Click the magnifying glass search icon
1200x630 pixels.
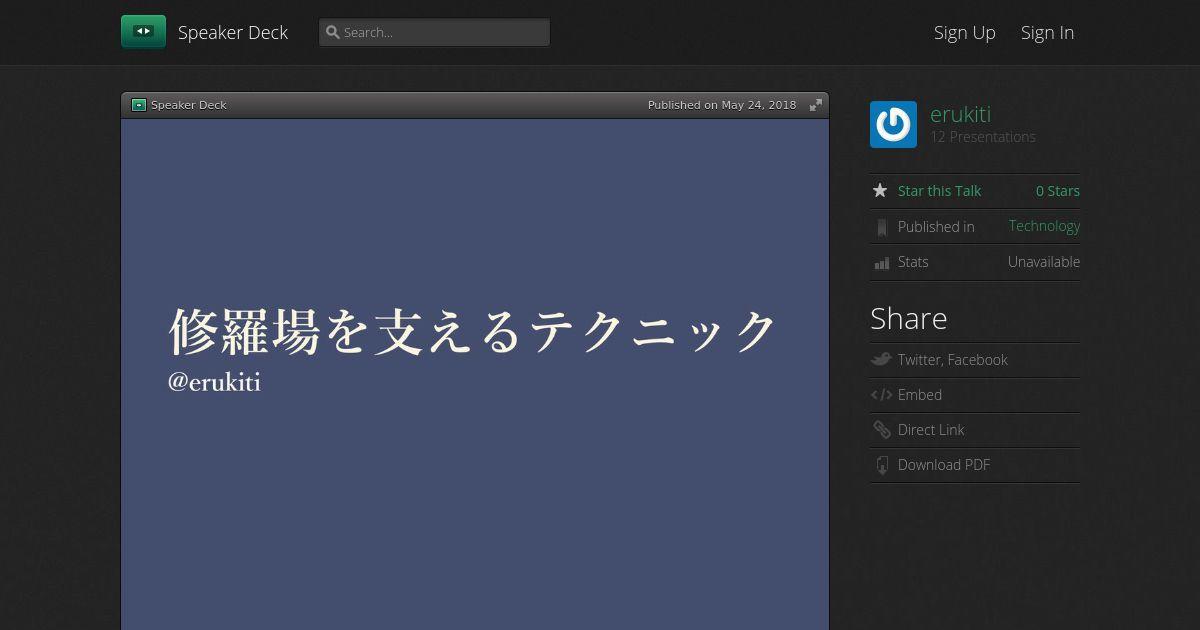tap(333, 32)
